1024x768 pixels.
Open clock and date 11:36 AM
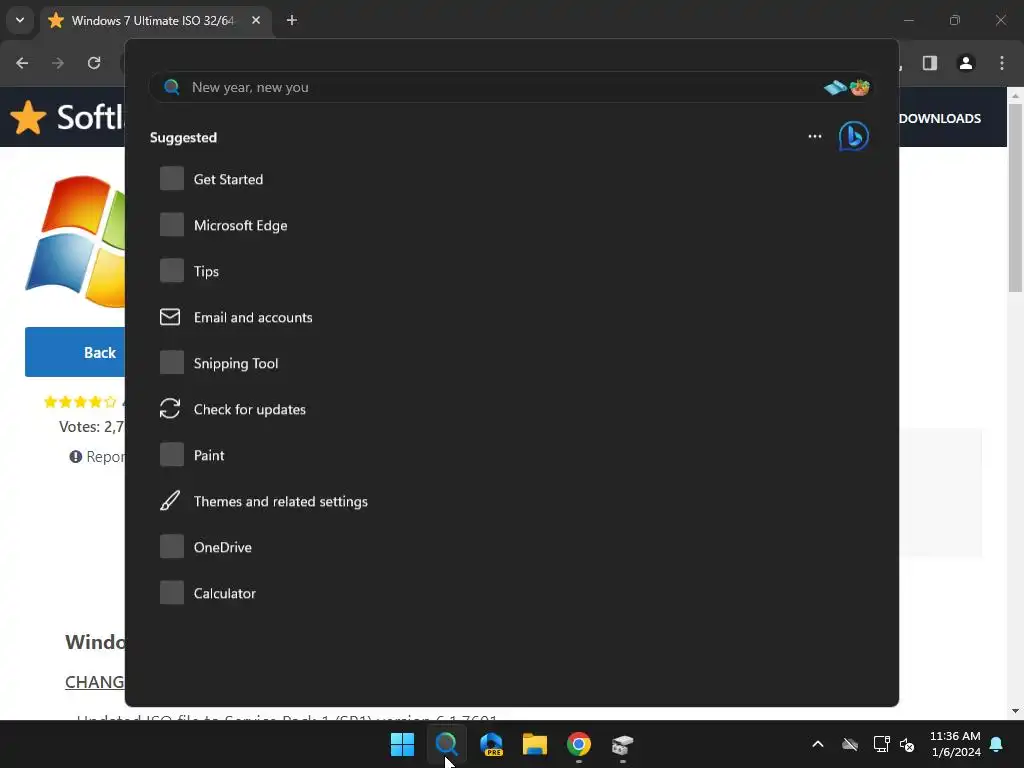955,744
